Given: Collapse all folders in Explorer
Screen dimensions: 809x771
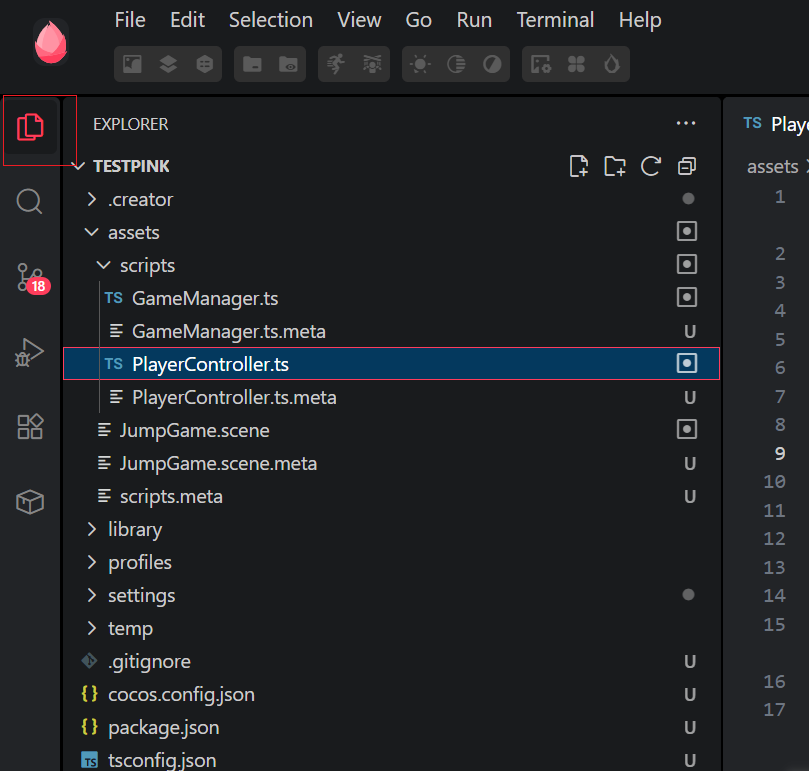Looking at the screenshot, I should (687, 166).
